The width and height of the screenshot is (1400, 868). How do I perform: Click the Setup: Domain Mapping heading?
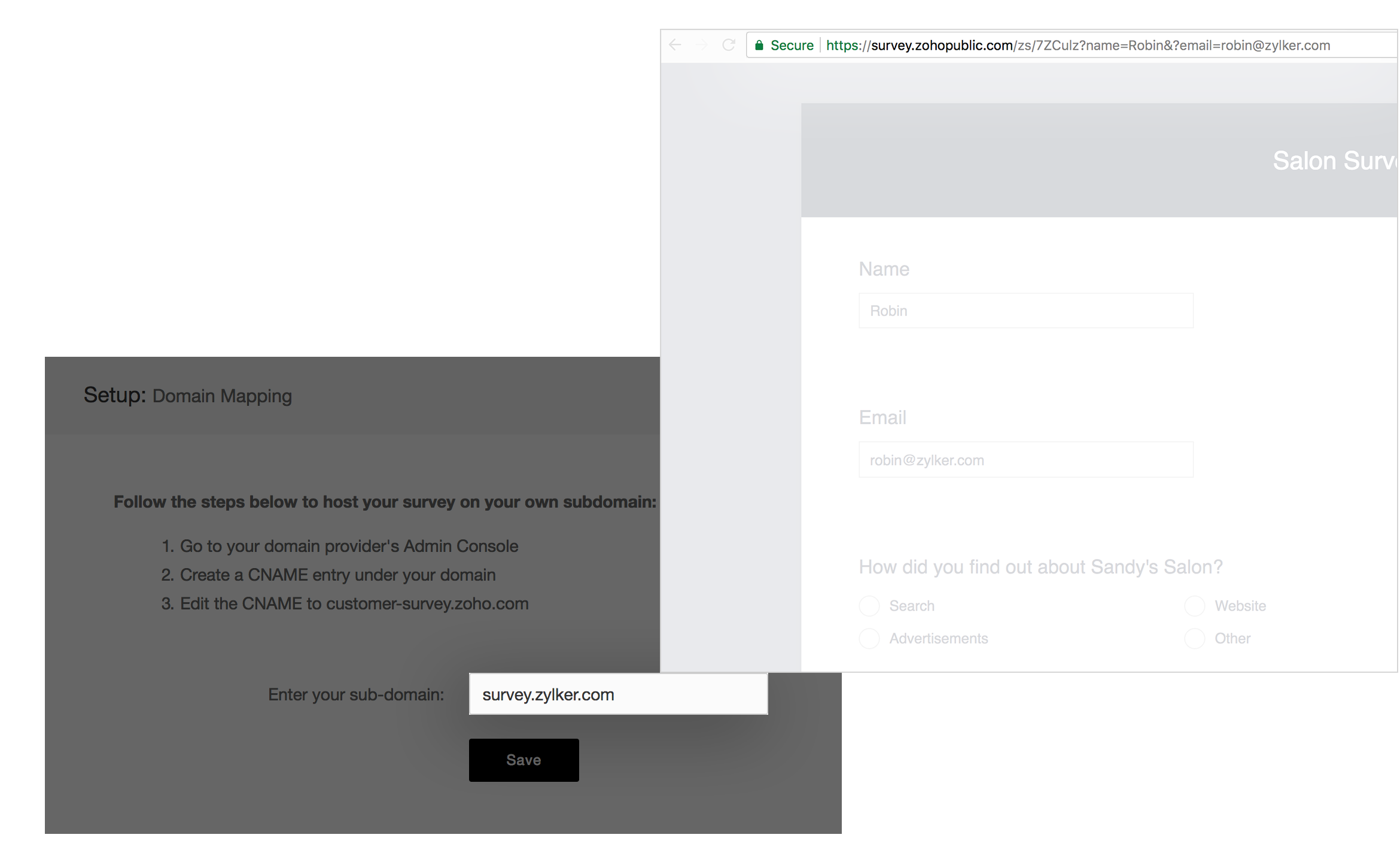pyautogui.click(x=188, y=396)
